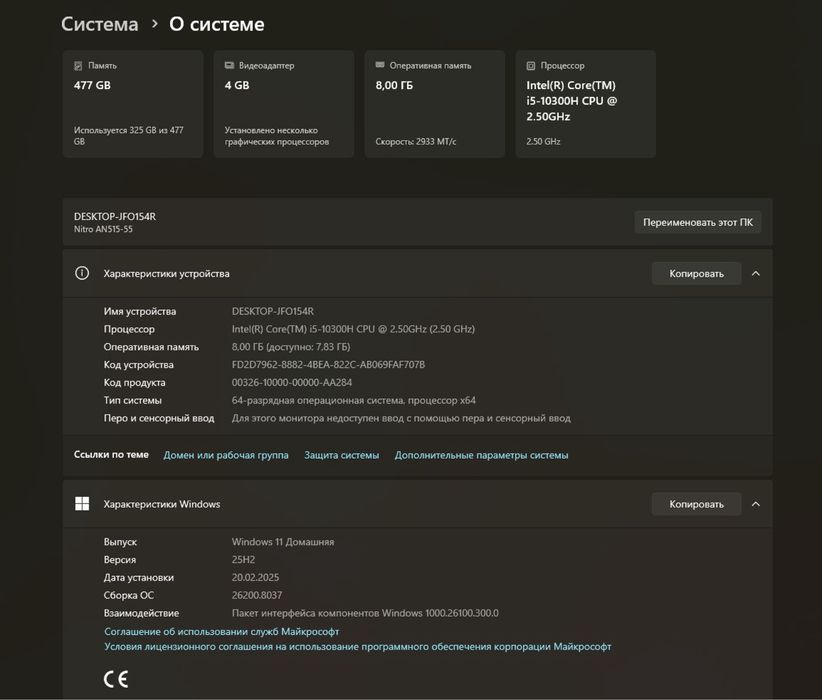Click the OS build value 26200.8037
The width and height of the screenshot is (822, 700).
coord(257,595)
